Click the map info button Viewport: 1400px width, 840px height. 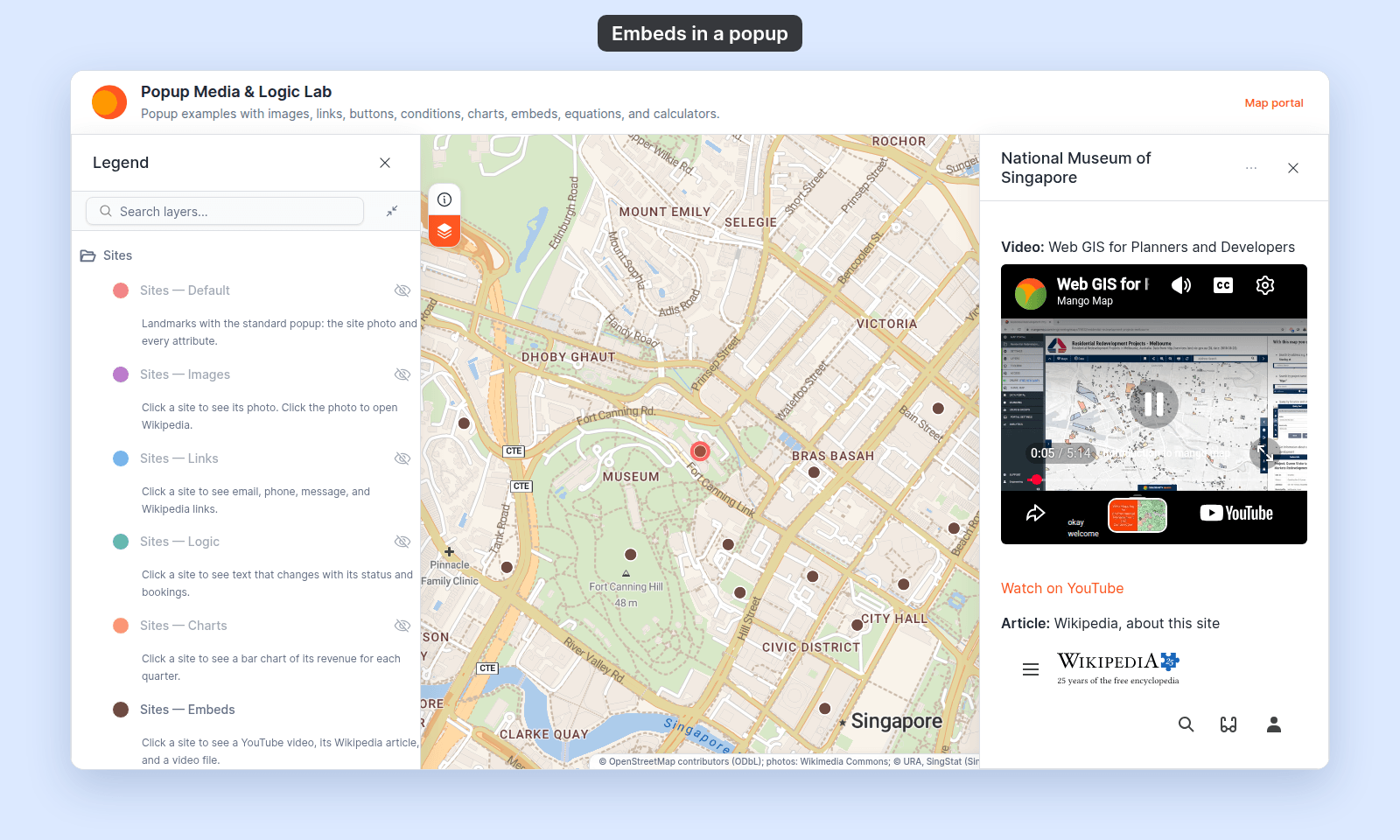pos(444,199)
